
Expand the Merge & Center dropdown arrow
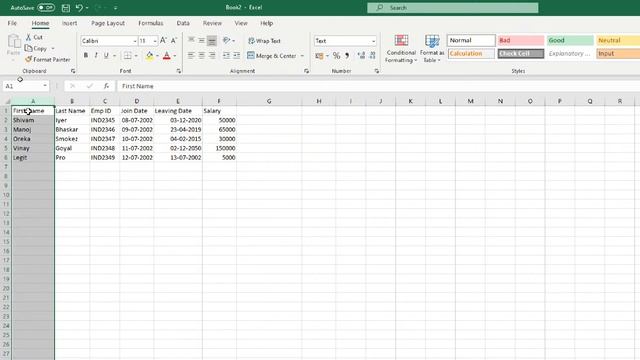coord(302,56)
